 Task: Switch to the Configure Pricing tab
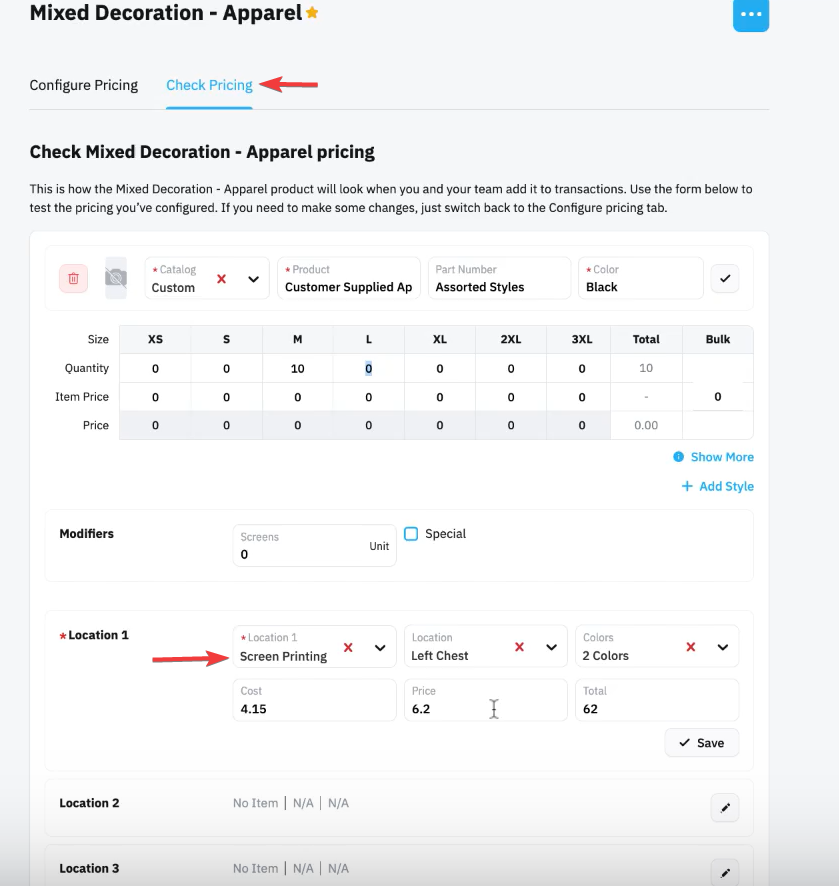pyautogui.click(x=84, y=85)
